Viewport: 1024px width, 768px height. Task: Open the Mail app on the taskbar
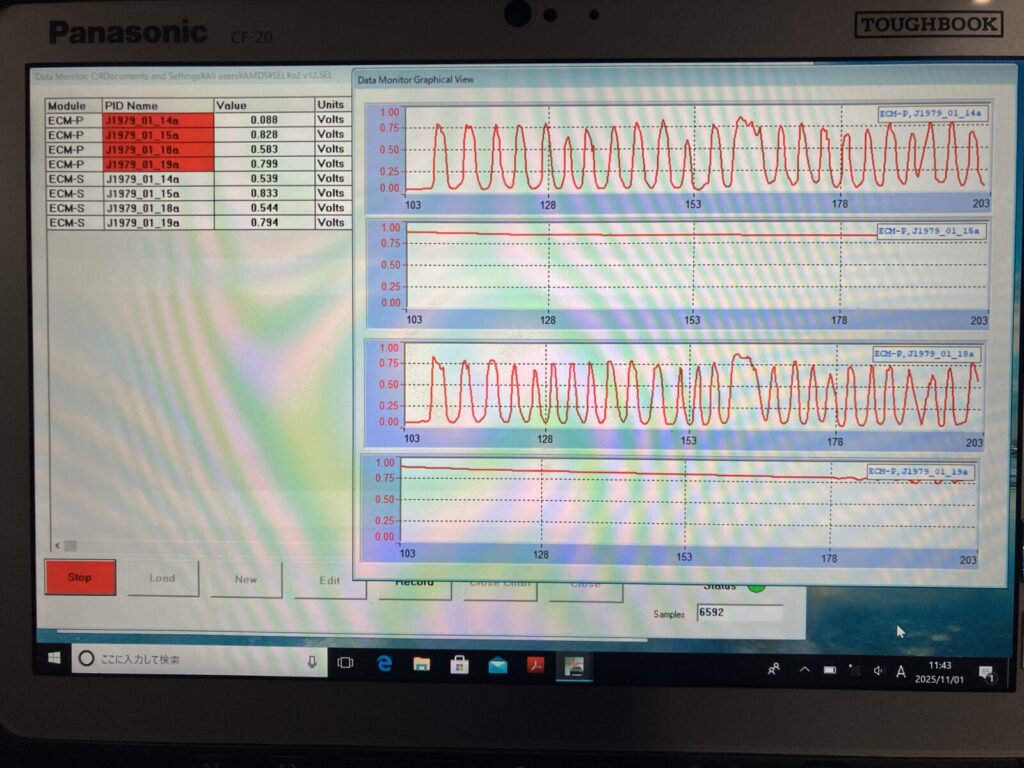[x=497, y=665]
